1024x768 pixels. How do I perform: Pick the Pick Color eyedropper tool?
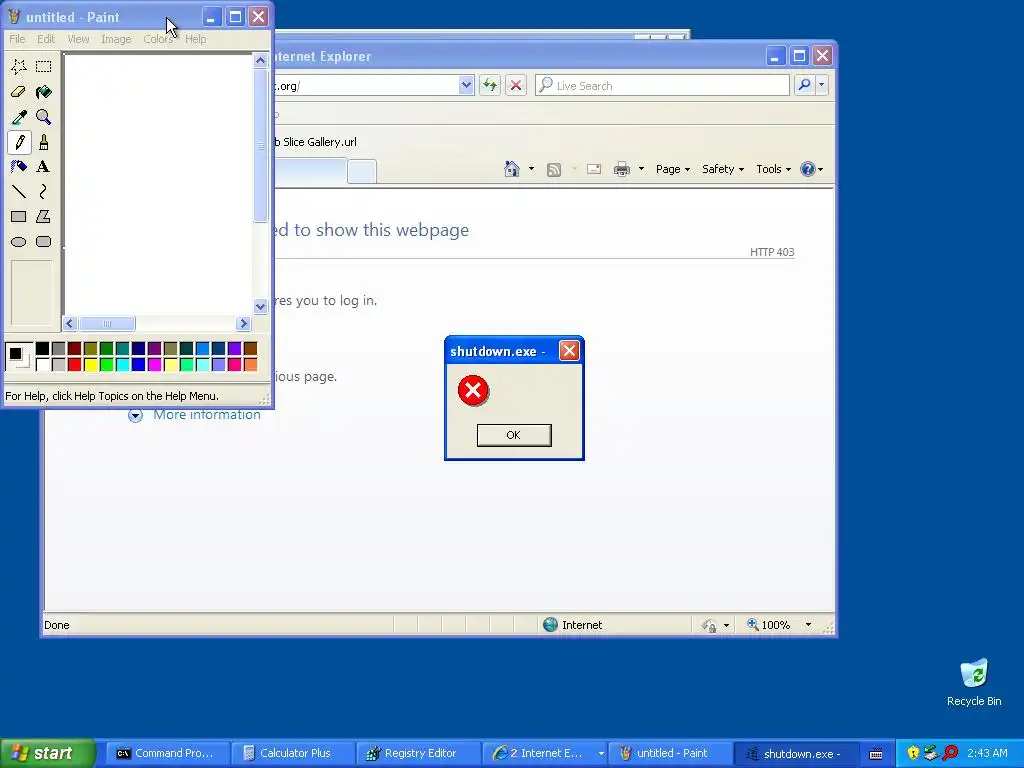[x=19, y=117]
